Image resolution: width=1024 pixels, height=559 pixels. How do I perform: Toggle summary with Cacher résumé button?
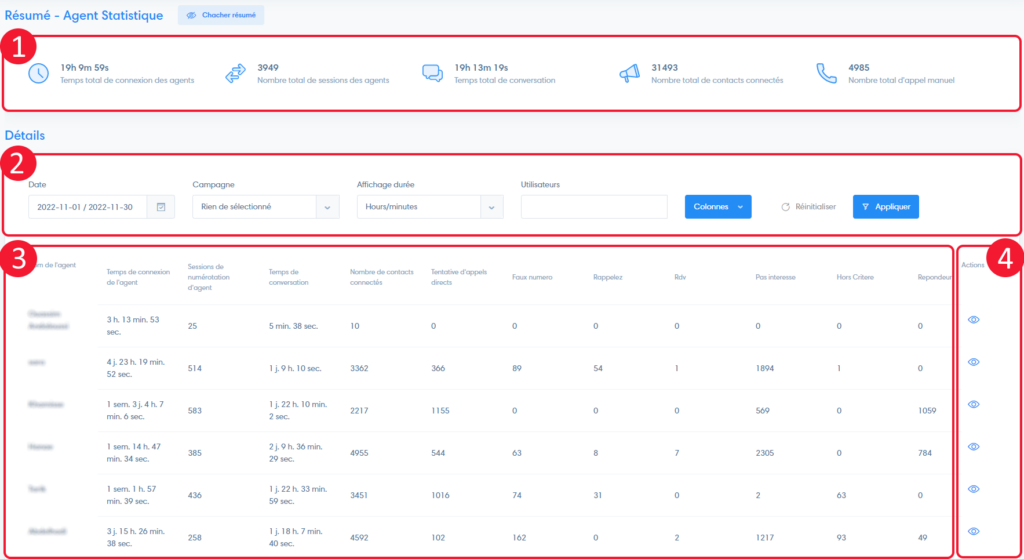click(221, 16)
